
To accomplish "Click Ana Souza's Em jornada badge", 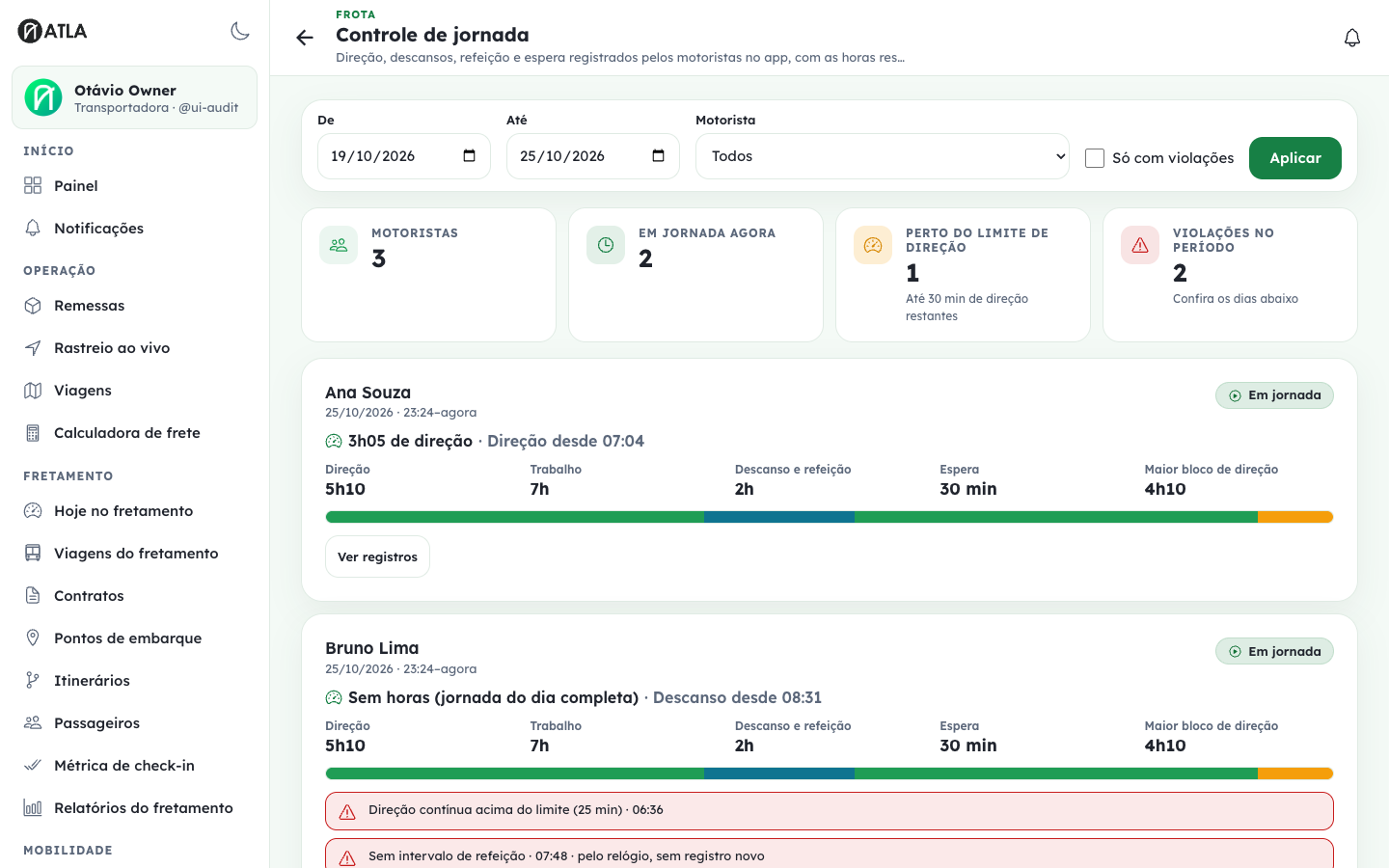I will (x=1274, y=395).
